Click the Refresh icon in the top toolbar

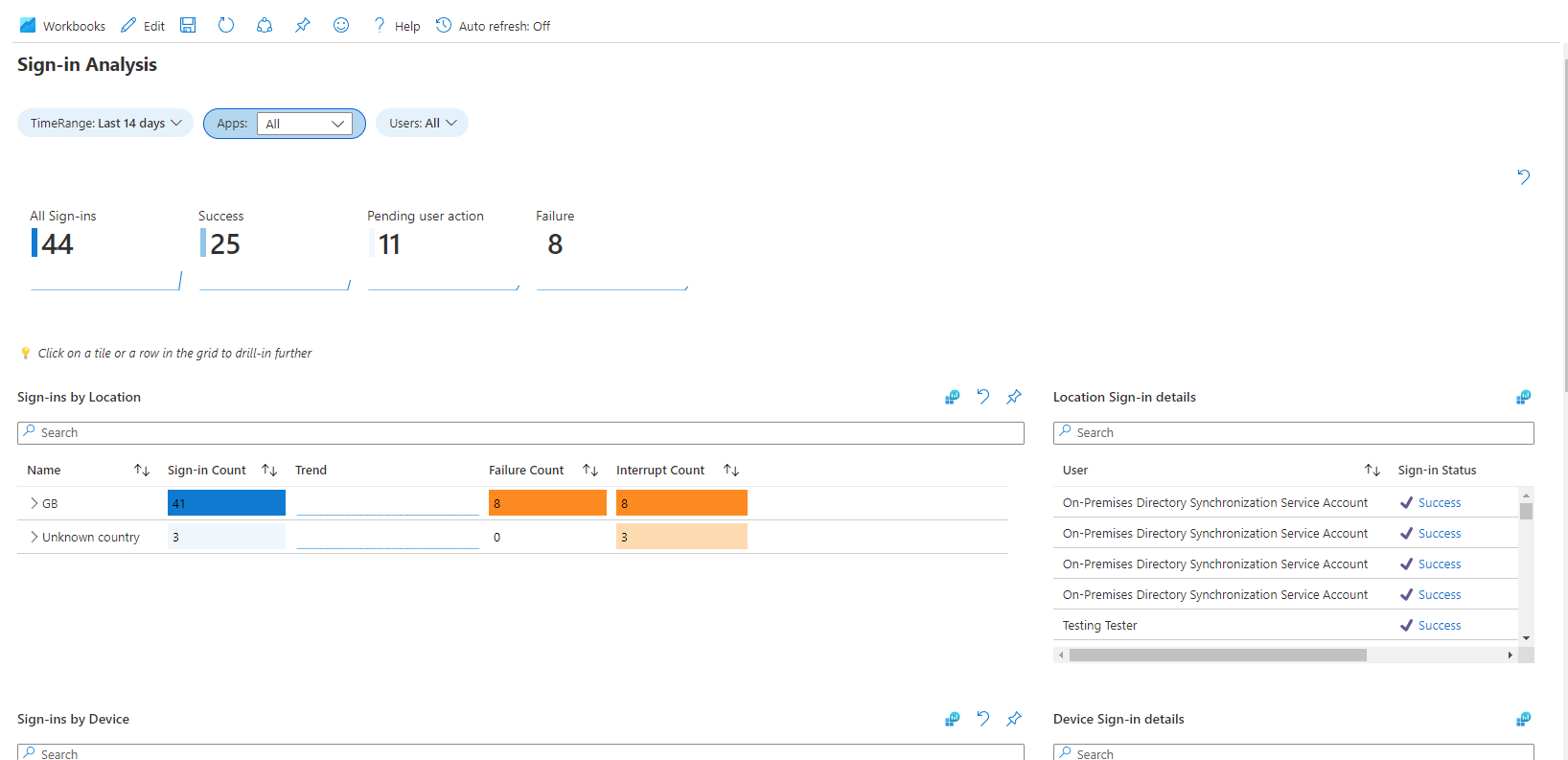click(x=226, y=26)
